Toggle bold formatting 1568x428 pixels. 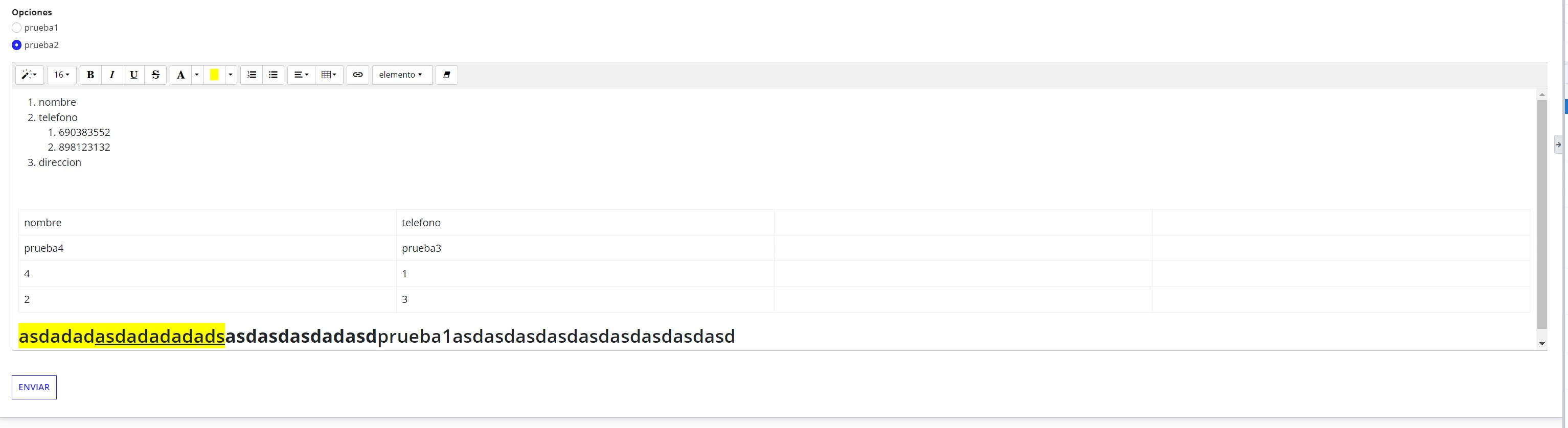click(90, 75)
